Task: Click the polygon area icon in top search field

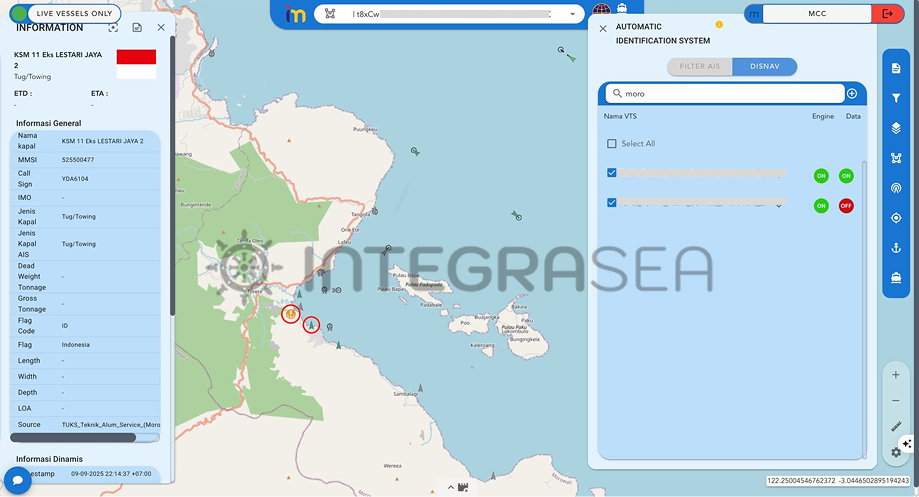Action: pos(330,14)
